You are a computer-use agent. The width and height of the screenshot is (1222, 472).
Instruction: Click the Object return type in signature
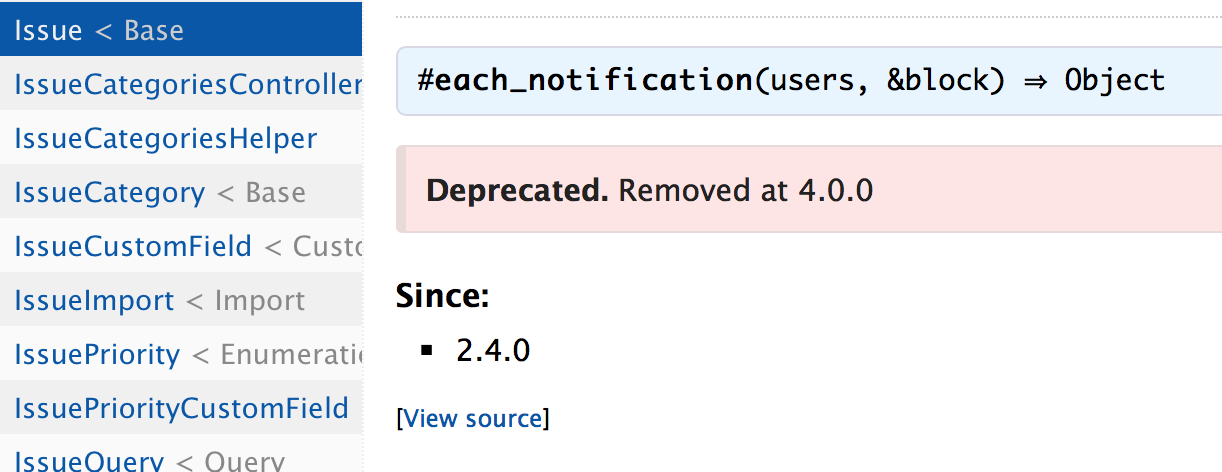pyautogui.click(x=1115, y=80)
